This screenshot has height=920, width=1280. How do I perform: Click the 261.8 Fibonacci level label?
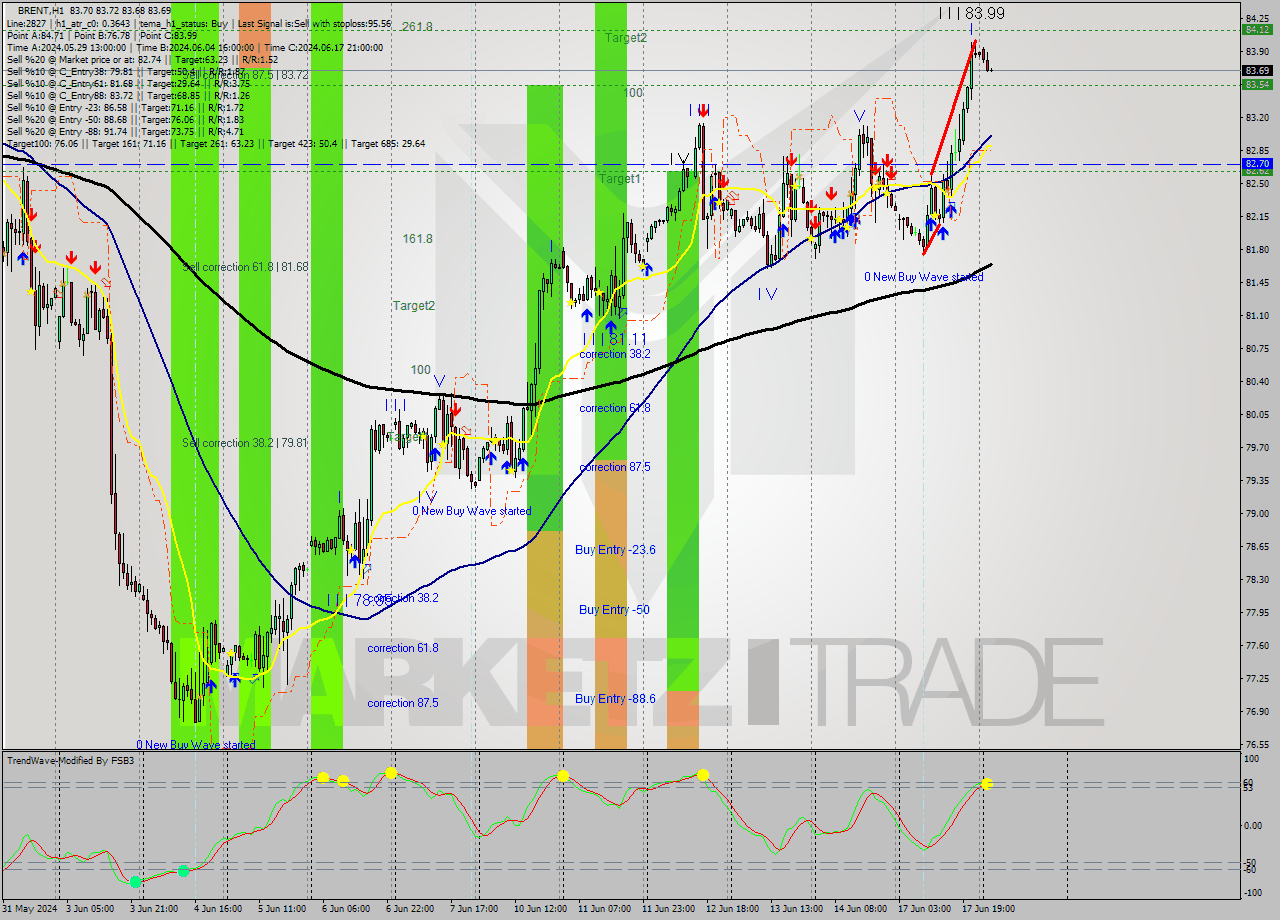point(417,27)
